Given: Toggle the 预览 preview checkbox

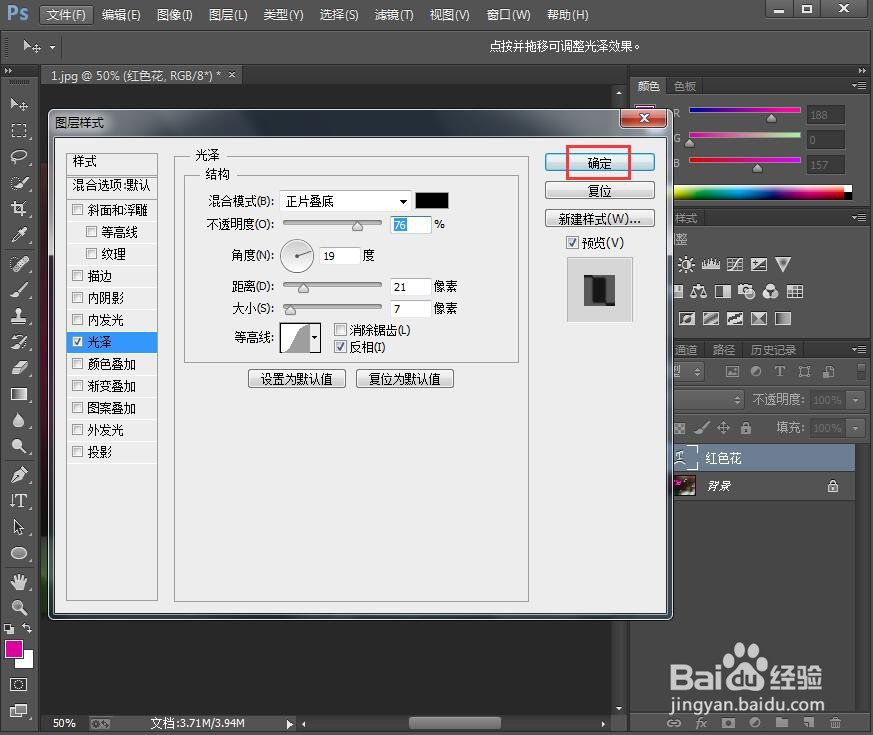Looking at the screenshot, I should pyautogui.click(x=572, y=243).
